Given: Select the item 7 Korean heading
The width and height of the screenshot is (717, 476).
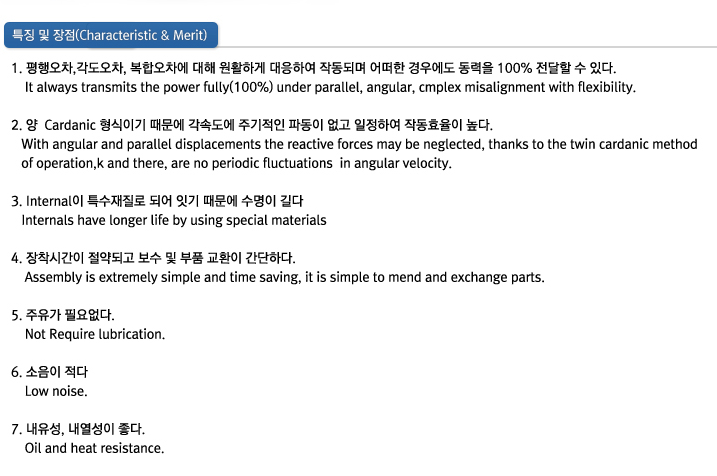Looking at the screenshot, I should (x=78, y=429).
